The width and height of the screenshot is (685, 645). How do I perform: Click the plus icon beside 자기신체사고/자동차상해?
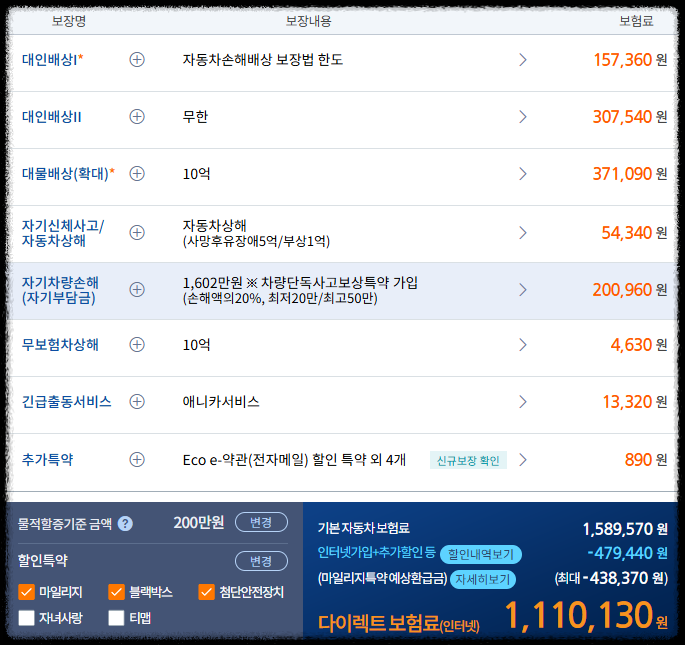(137, 232)
